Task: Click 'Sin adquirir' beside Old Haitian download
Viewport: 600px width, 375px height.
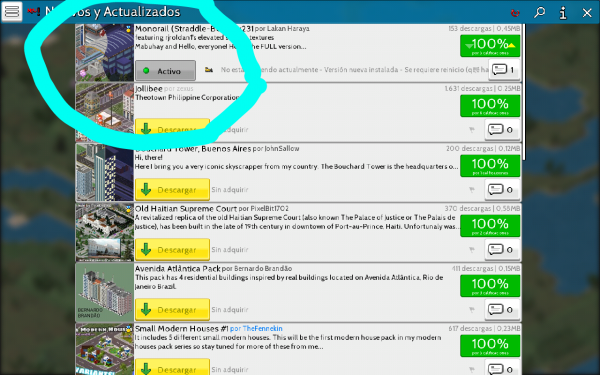Action: tap(230, 249)
